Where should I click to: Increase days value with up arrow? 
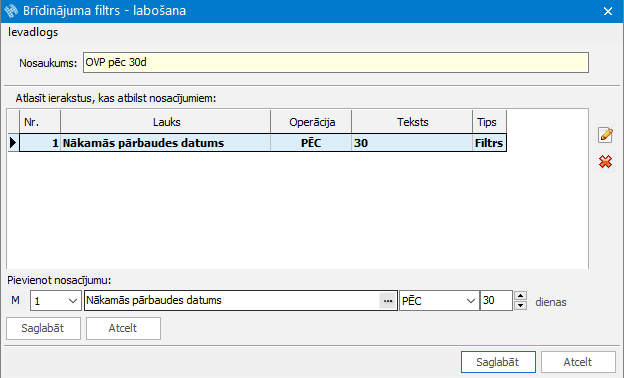point(521,296)
